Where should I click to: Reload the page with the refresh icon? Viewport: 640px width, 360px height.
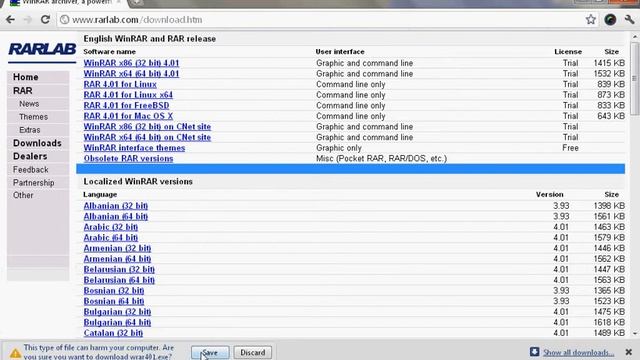click(x=45, y=20)
